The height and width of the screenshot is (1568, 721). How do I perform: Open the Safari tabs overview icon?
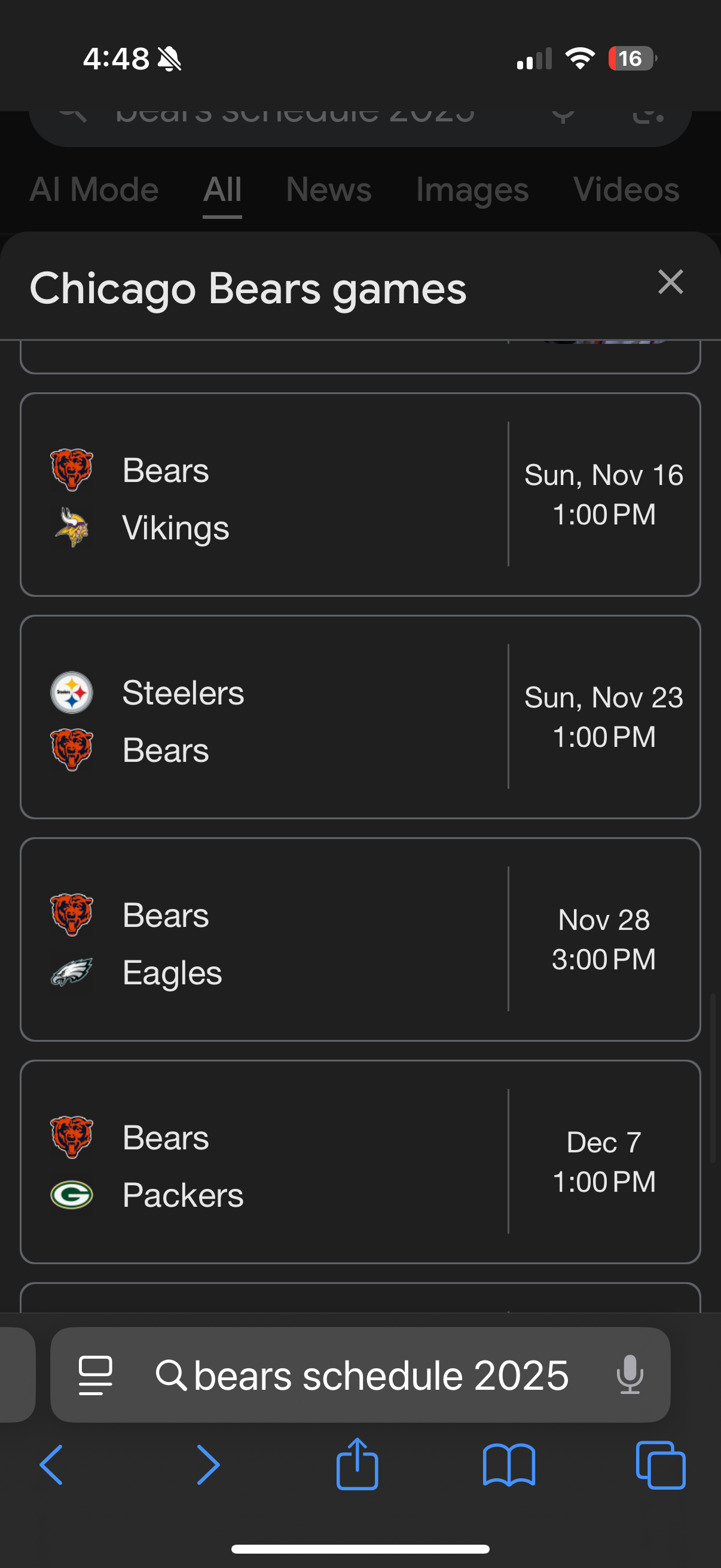[661, 1465]
